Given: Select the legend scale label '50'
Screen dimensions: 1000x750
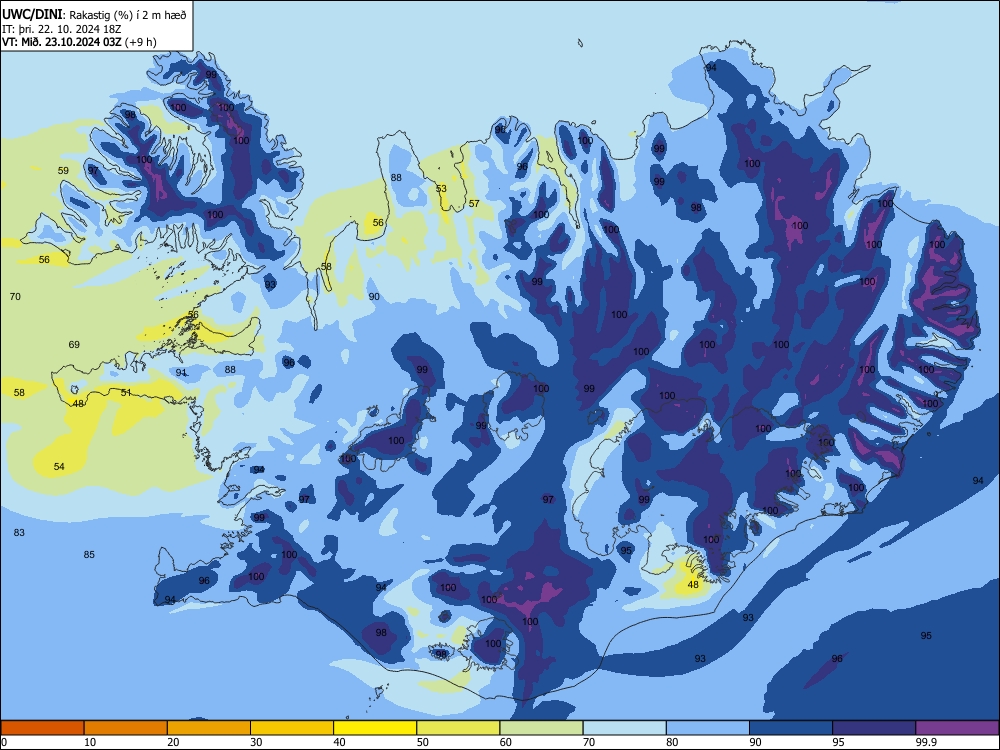Looking at the screenshot, I should coord(423,742).
